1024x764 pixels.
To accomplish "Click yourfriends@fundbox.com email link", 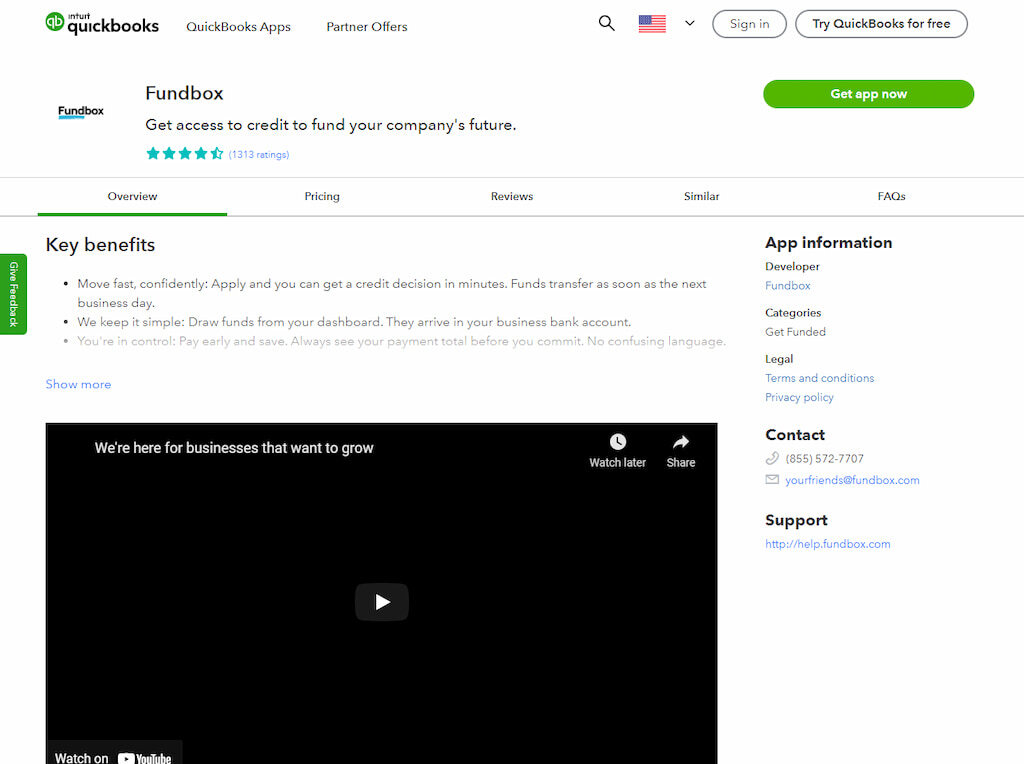I will pos(852,480).
